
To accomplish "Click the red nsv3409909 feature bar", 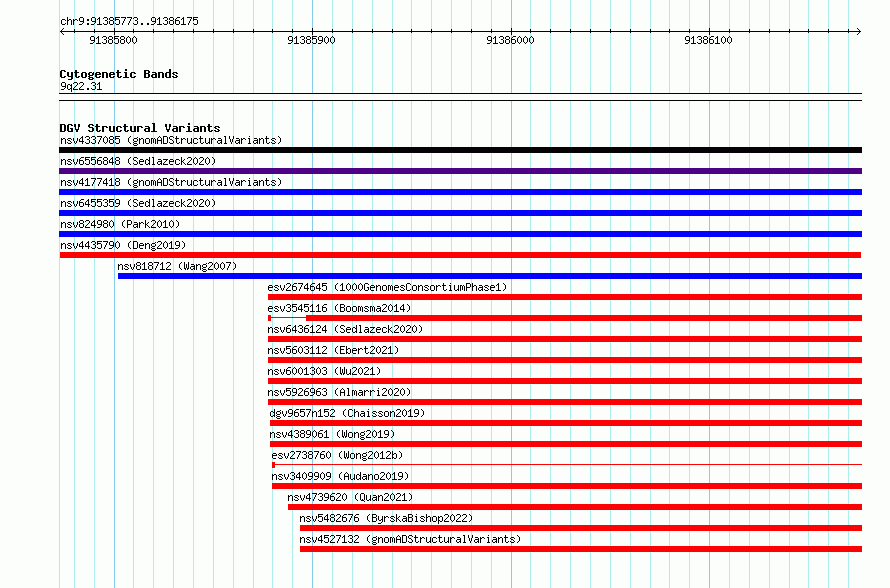I will tap(567, 486).
